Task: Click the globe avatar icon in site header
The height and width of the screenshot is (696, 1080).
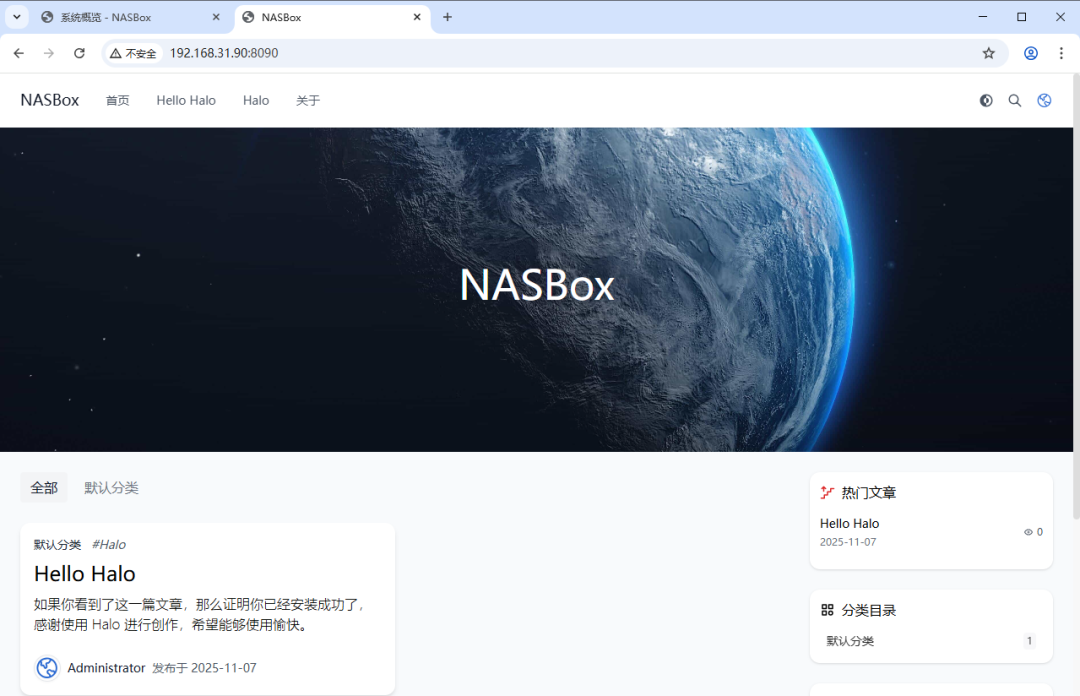Action: click(1044, 101)
